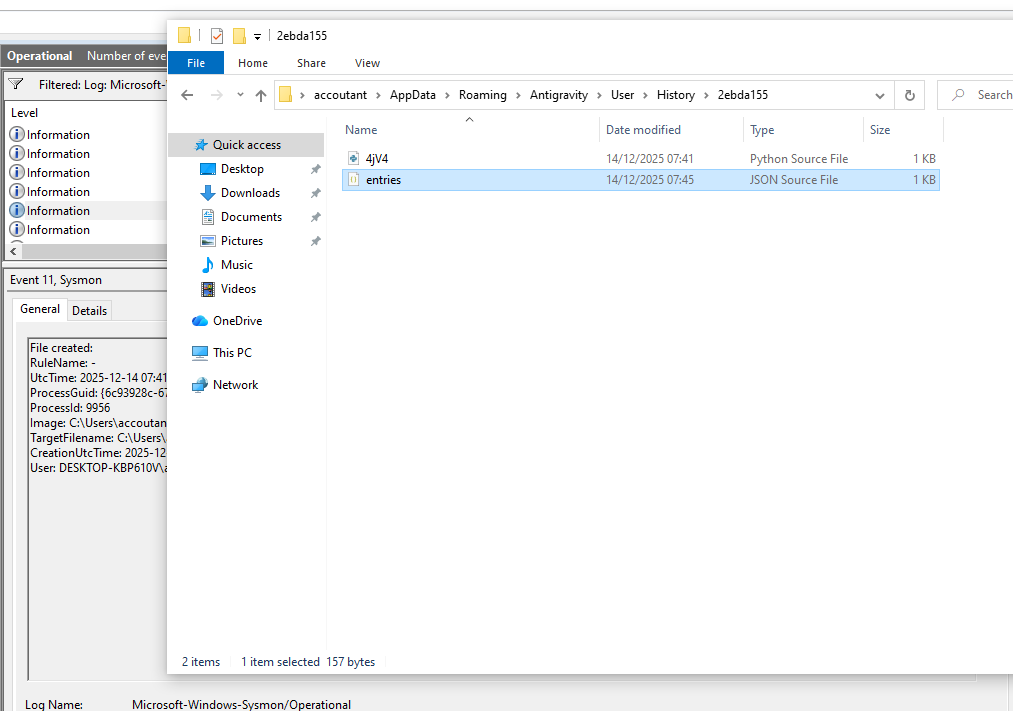The image size is (1013, 711).
Task: Click the Refresh button in address bar
Action: (x=909, y=95)
